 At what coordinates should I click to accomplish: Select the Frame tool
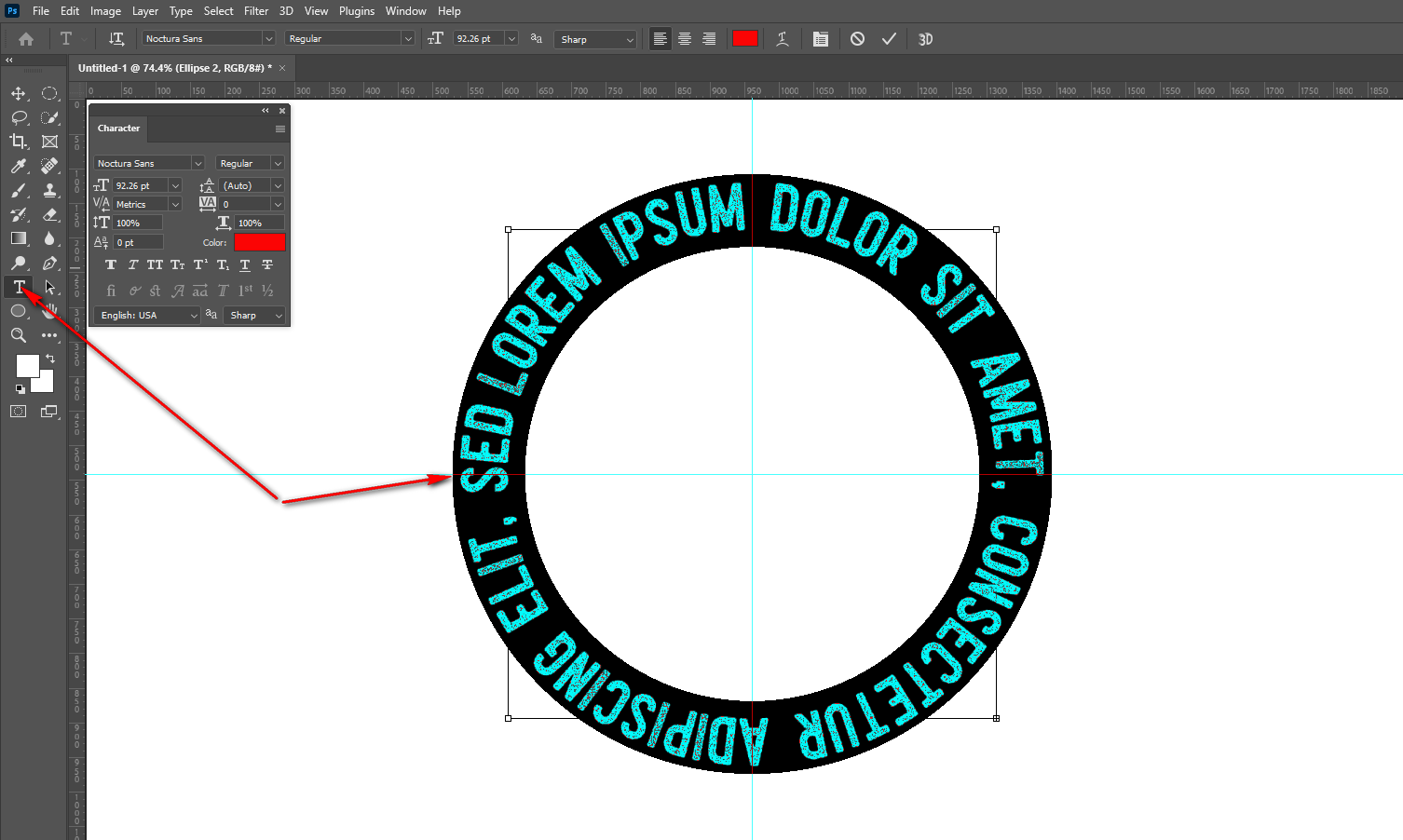(x=50, y=142)
